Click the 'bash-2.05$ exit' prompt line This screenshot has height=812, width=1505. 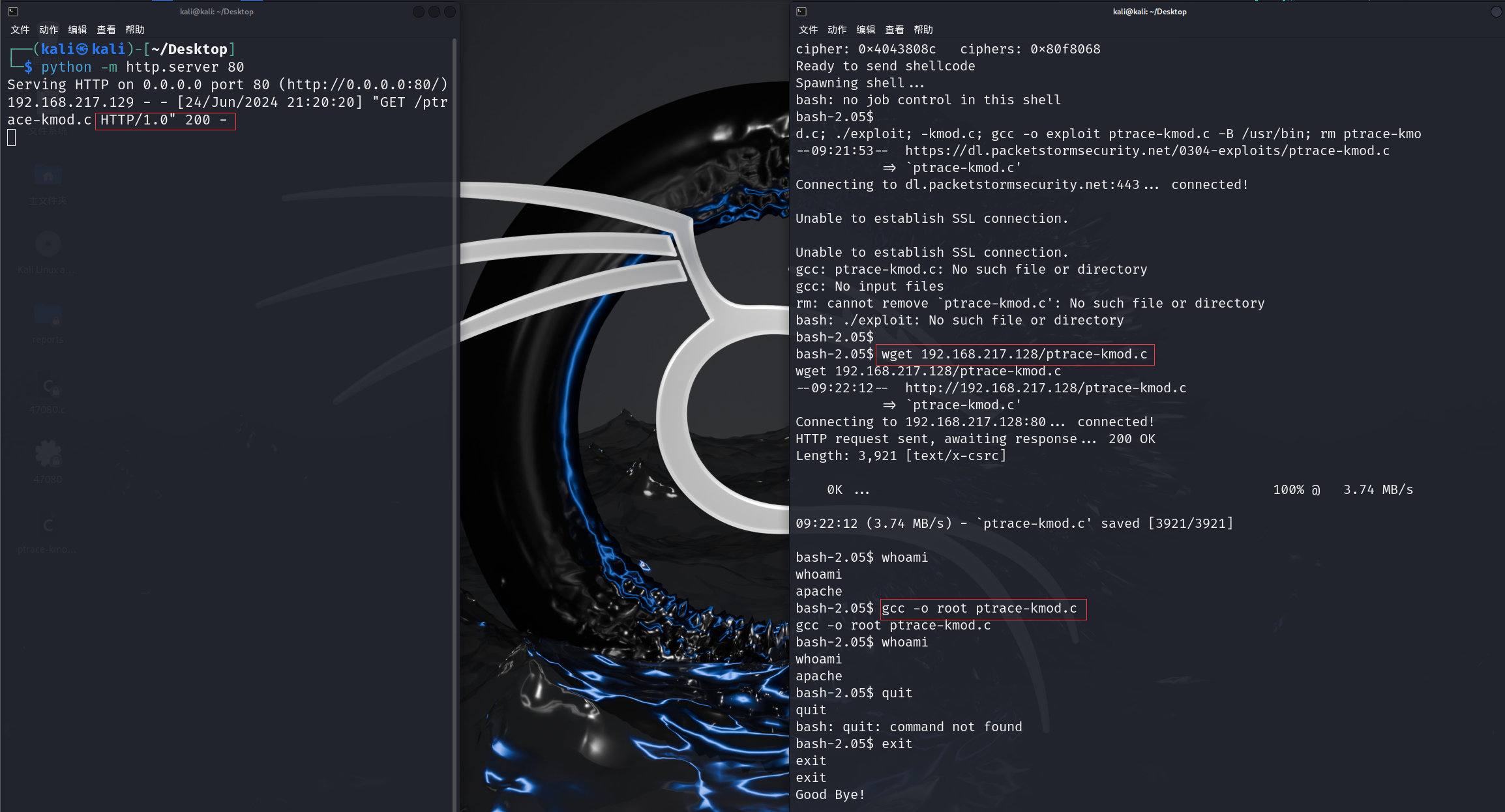[854, 744]
